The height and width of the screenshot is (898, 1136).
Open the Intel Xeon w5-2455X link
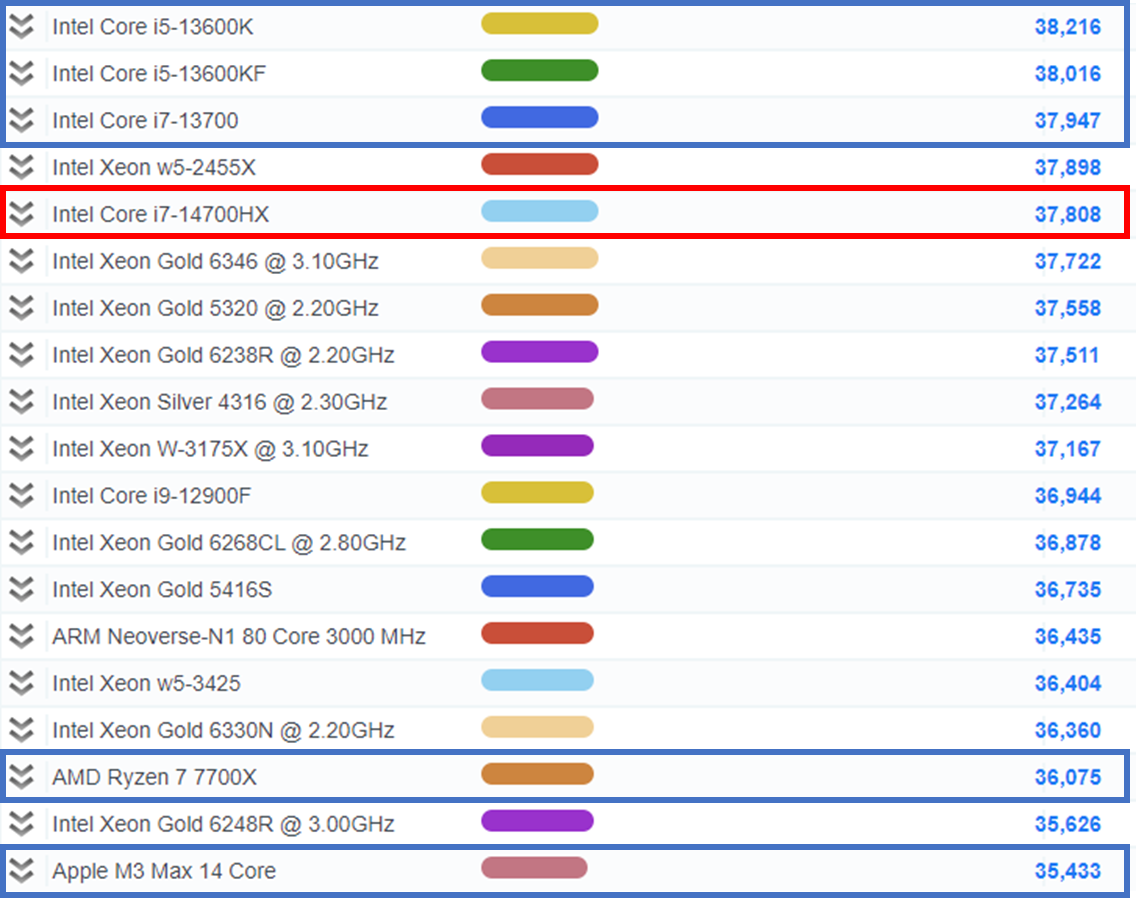[154, 167]
